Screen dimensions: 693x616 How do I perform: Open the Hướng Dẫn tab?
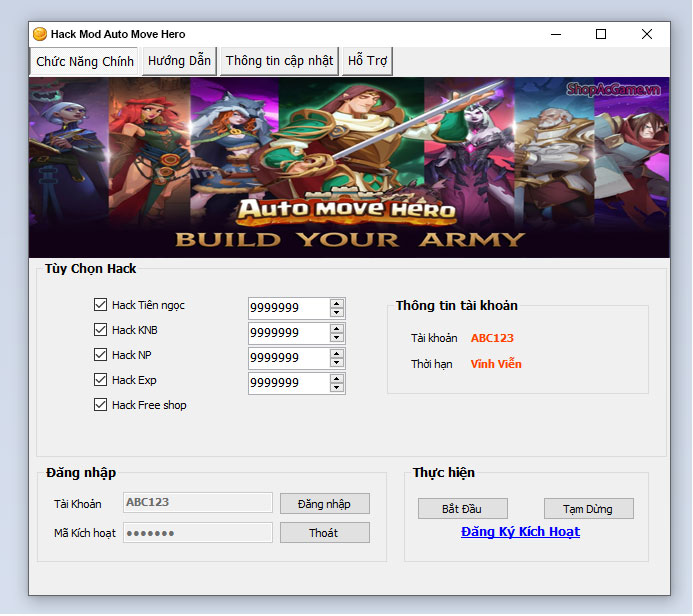click(179, 61)
